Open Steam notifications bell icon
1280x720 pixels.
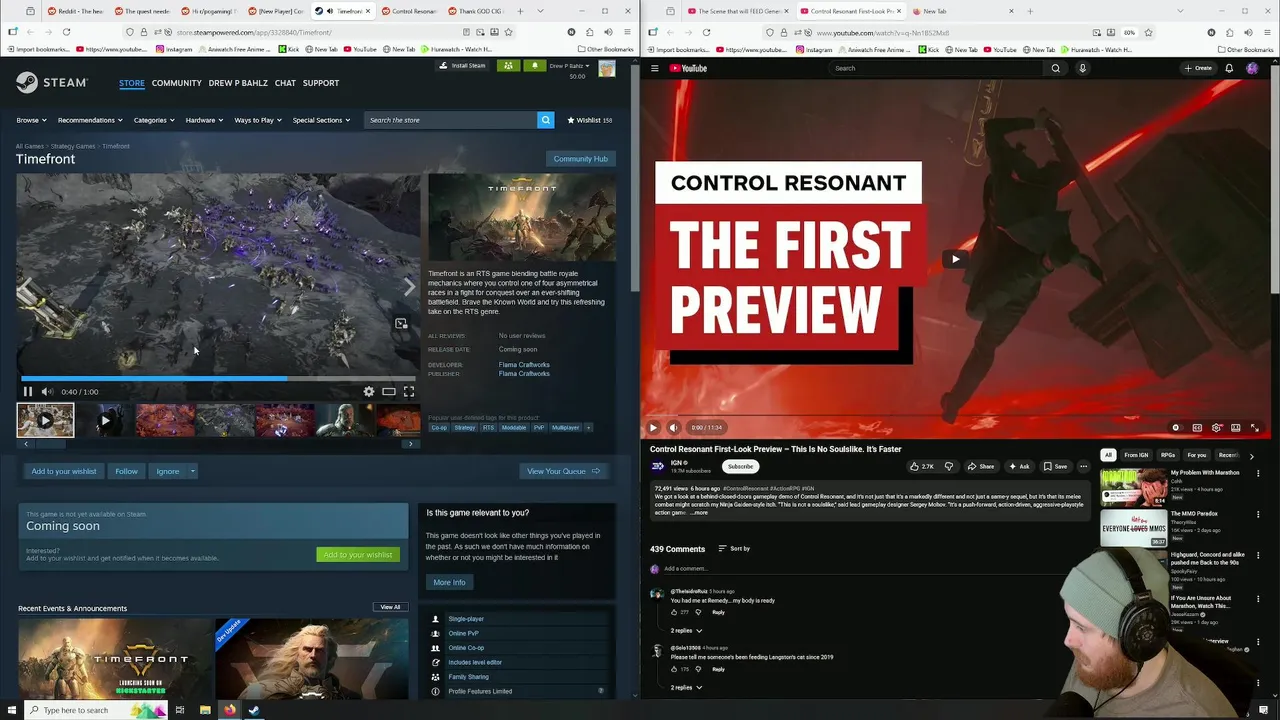click(x=534, y=66)
